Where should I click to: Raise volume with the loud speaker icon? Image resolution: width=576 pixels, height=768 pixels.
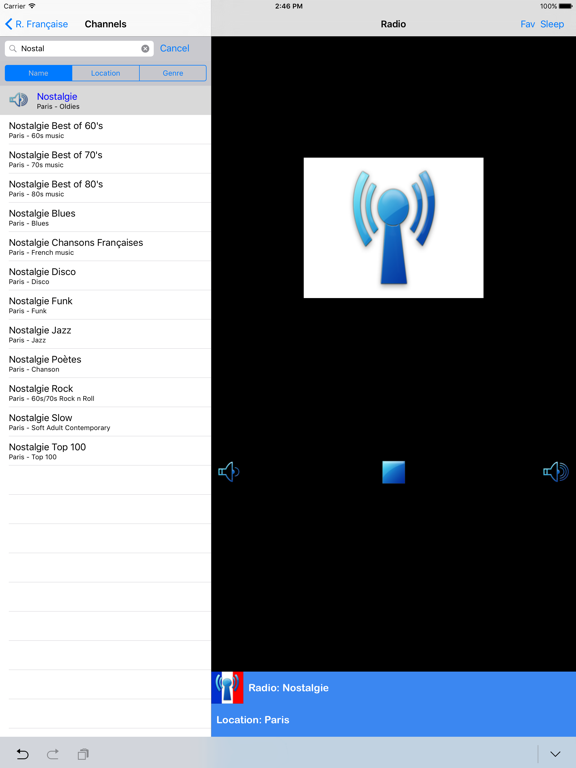[556, 472]
